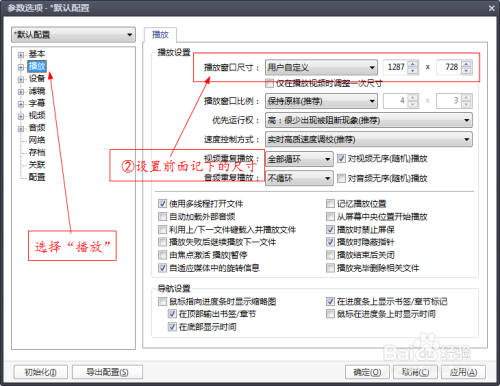Expand the 播放 tree node
The width and height of the screenshot is (500, 386).
coord(21,67)
